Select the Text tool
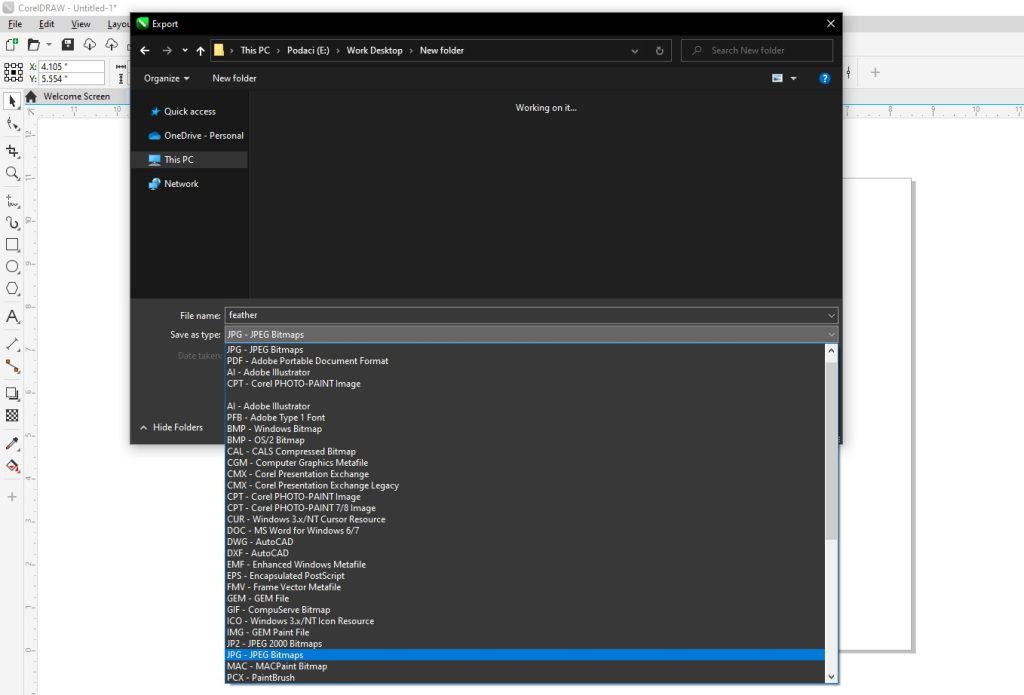Screen dimensions: 1024x695 (12, 317)
